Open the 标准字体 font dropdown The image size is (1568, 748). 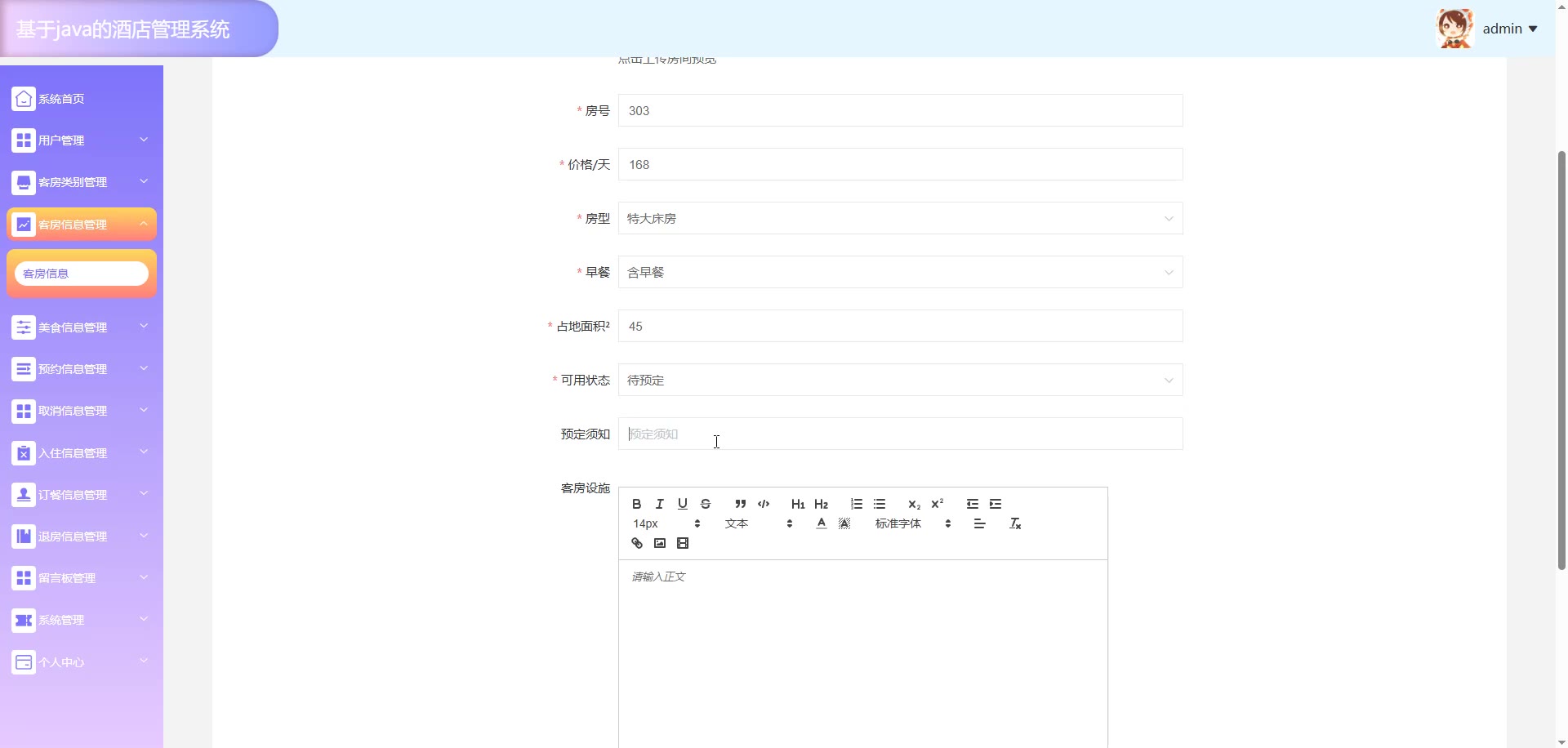click(913, 523)
